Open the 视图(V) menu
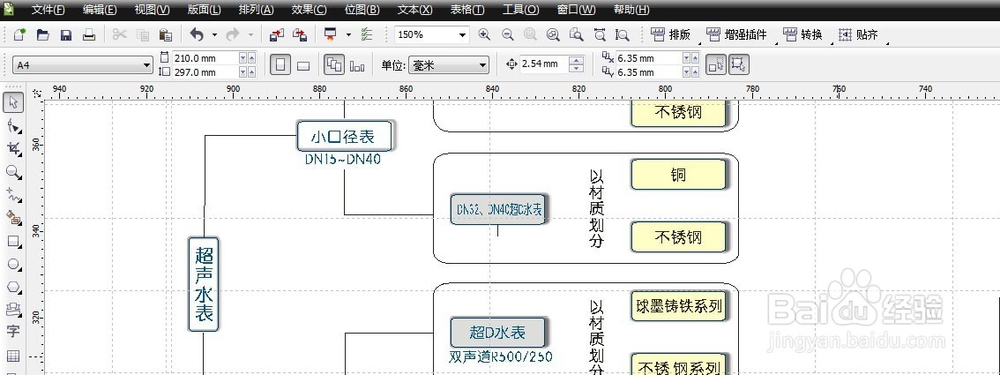Viewport: 1000px width, 375px height. click(152, 10)
